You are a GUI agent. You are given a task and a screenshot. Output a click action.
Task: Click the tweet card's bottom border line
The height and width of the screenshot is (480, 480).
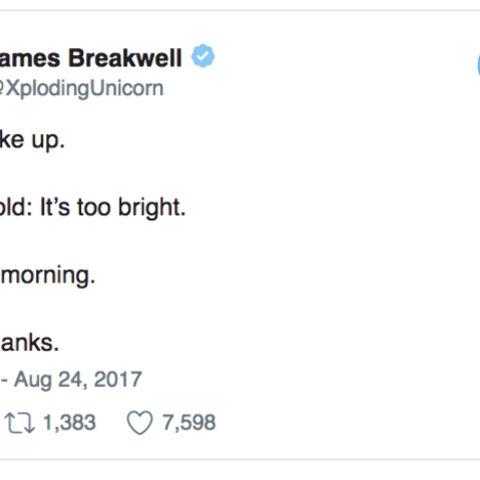[x=240, y=459]
